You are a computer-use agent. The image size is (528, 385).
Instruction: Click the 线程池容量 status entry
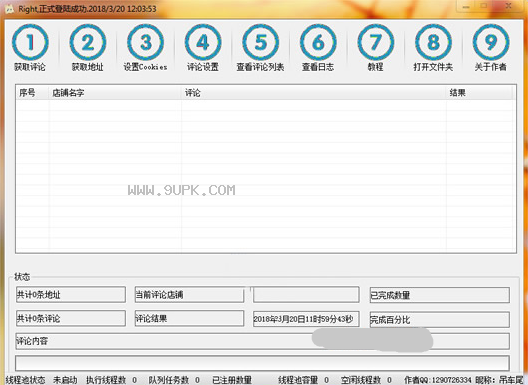click(x=303, y=380)
